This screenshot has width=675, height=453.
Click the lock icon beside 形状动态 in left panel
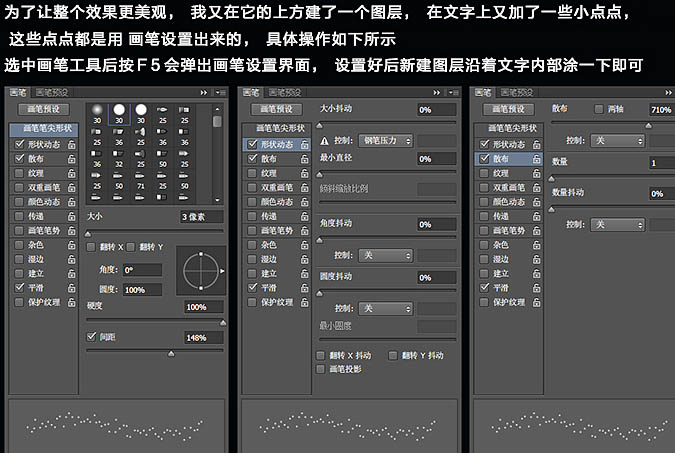tap(71, 145)
